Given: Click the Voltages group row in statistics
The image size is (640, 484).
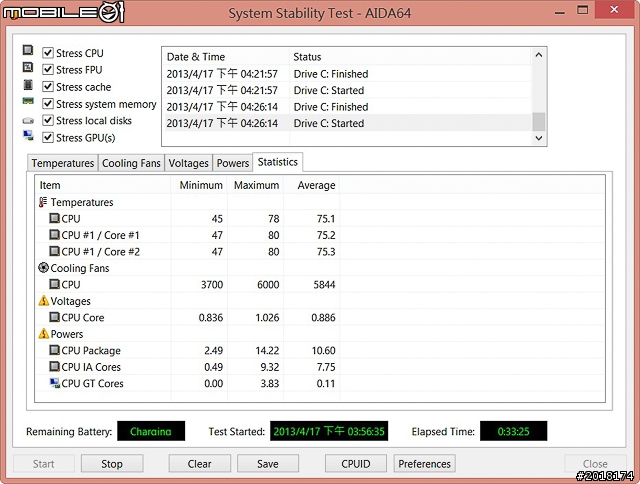Looking at the screenshot, I should (x=320, y=301).
